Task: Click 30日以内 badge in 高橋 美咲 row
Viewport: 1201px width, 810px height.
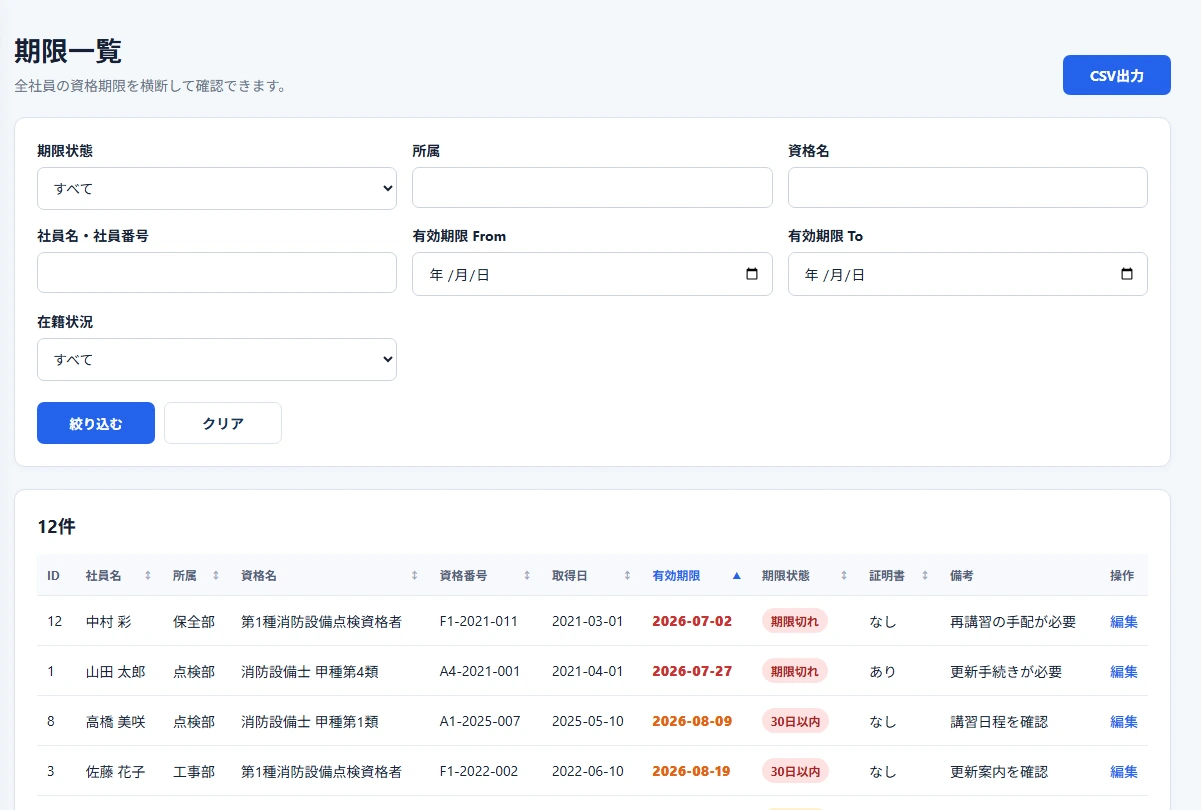Action: point(795,721)
